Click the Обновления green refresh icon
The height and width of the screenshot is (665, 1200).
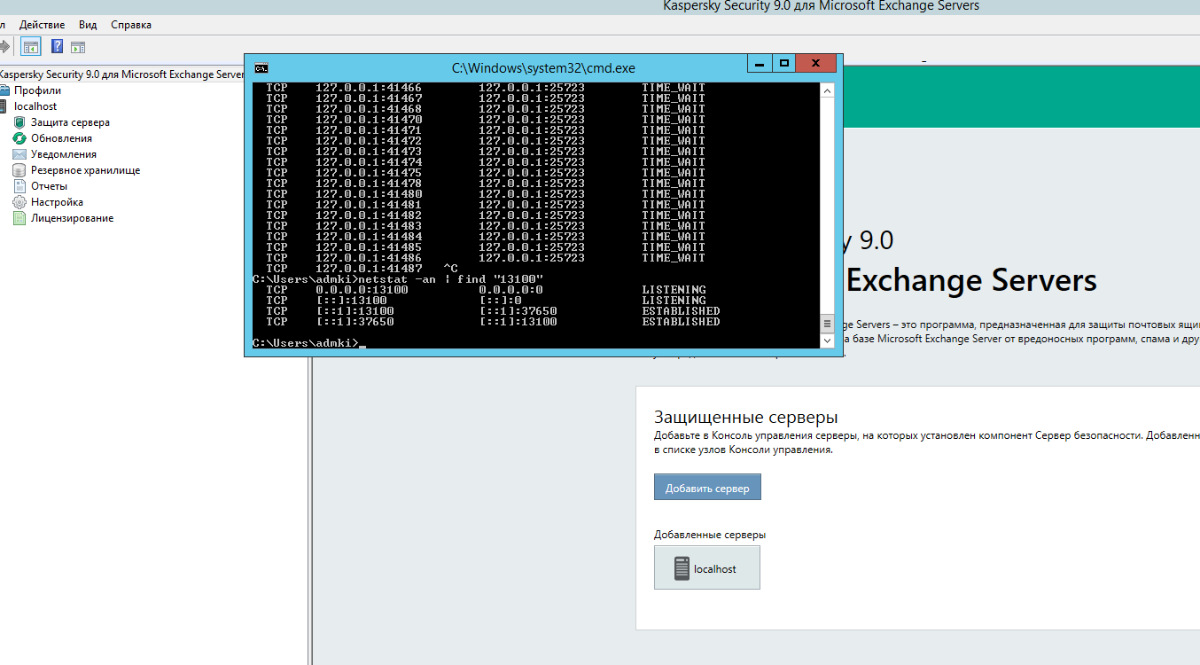[19, 138]
